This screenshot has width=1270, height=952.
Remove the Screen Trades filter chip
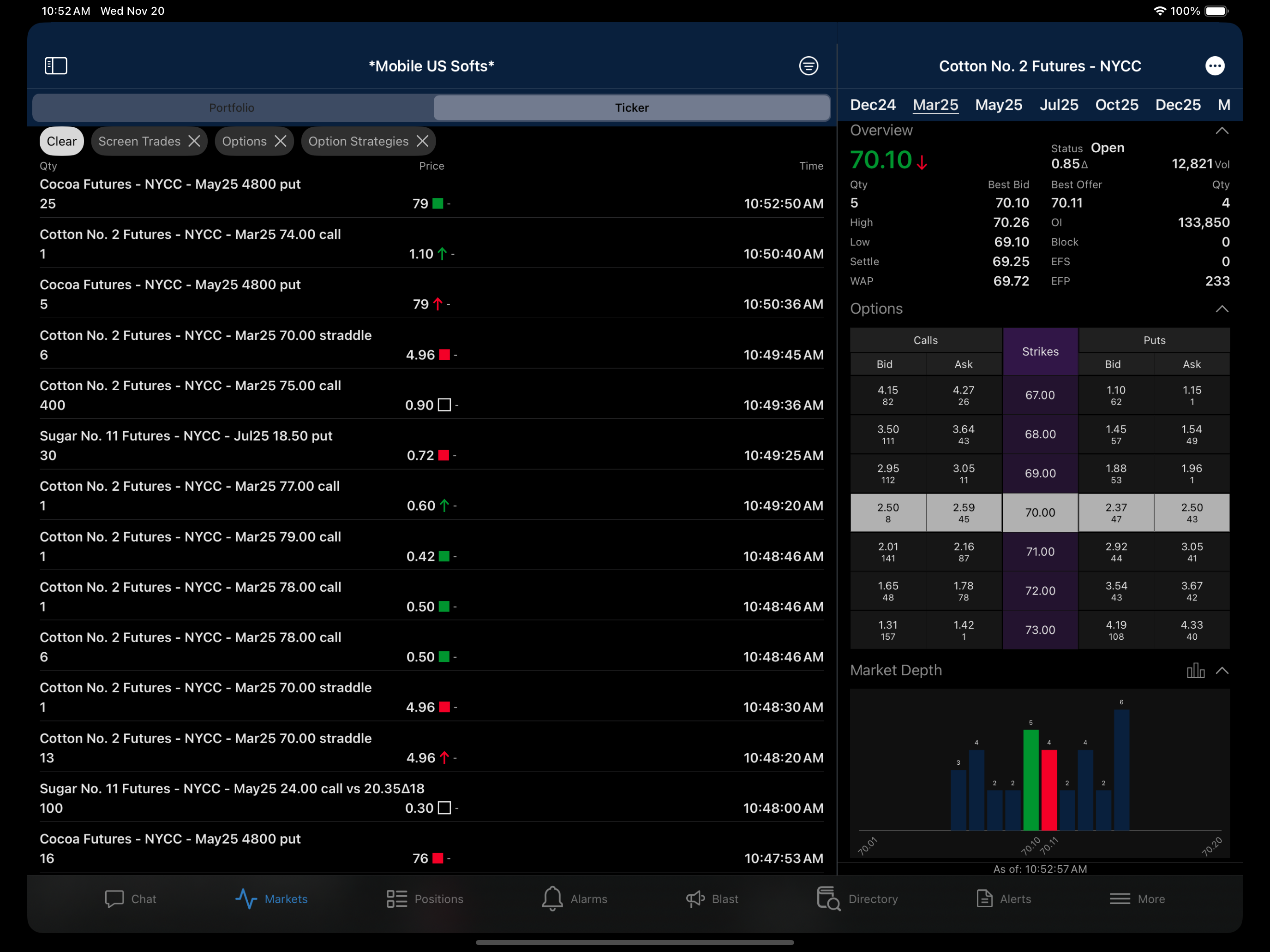pyautogui.click(x=195, y=141)
